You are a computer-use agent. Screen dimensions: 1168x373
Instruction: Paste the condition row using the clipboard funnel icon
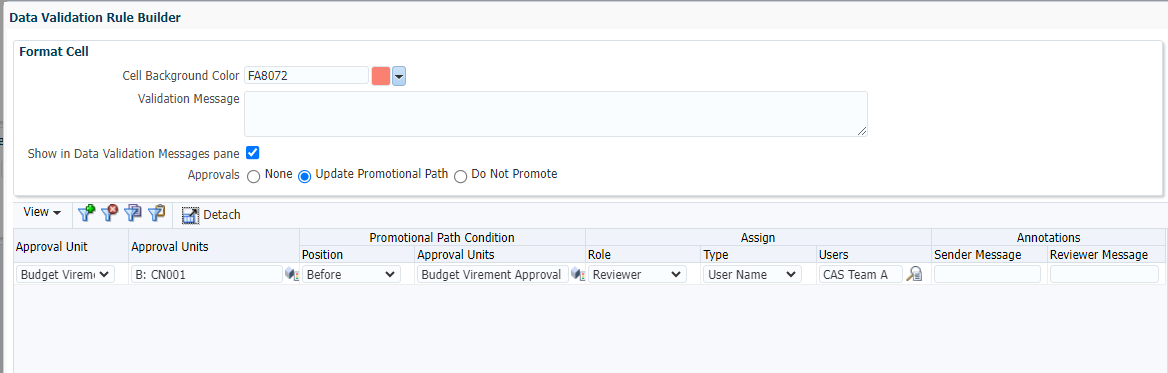(x=156, y=214)
